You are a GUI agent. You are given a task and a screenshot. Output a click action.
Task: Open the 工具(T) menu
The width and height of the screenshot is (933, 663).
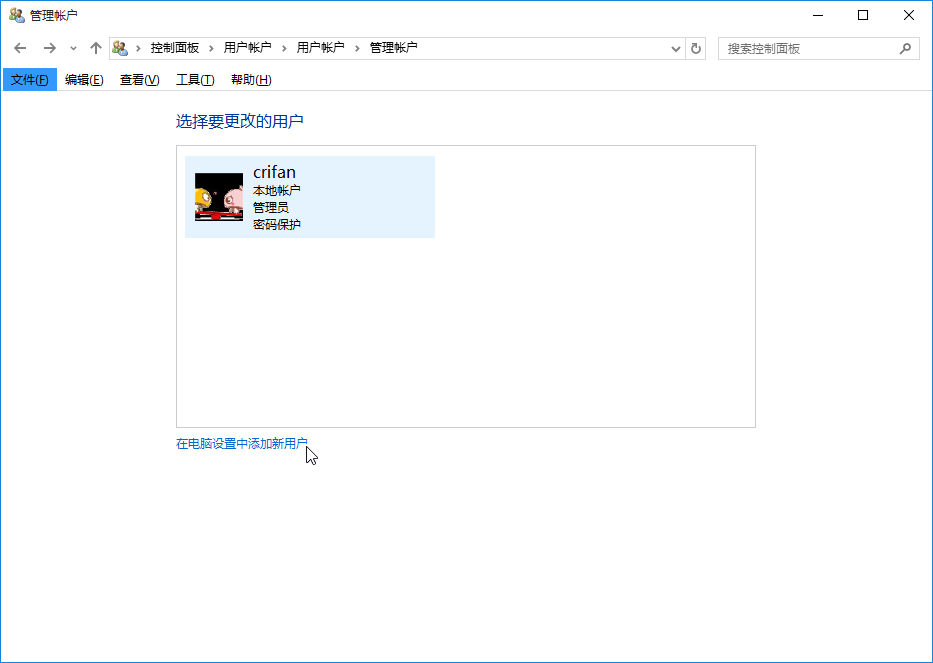(x=195, y=80)
